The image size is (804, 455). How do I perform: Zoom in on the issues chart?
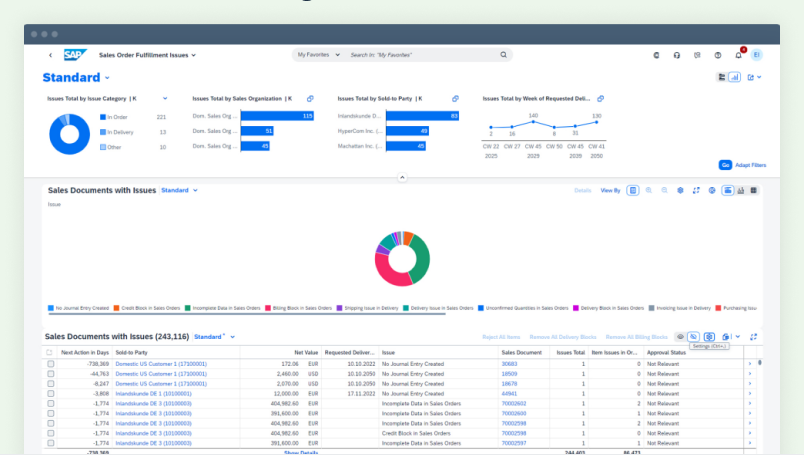pyautogui.click(x=648, y=190)
